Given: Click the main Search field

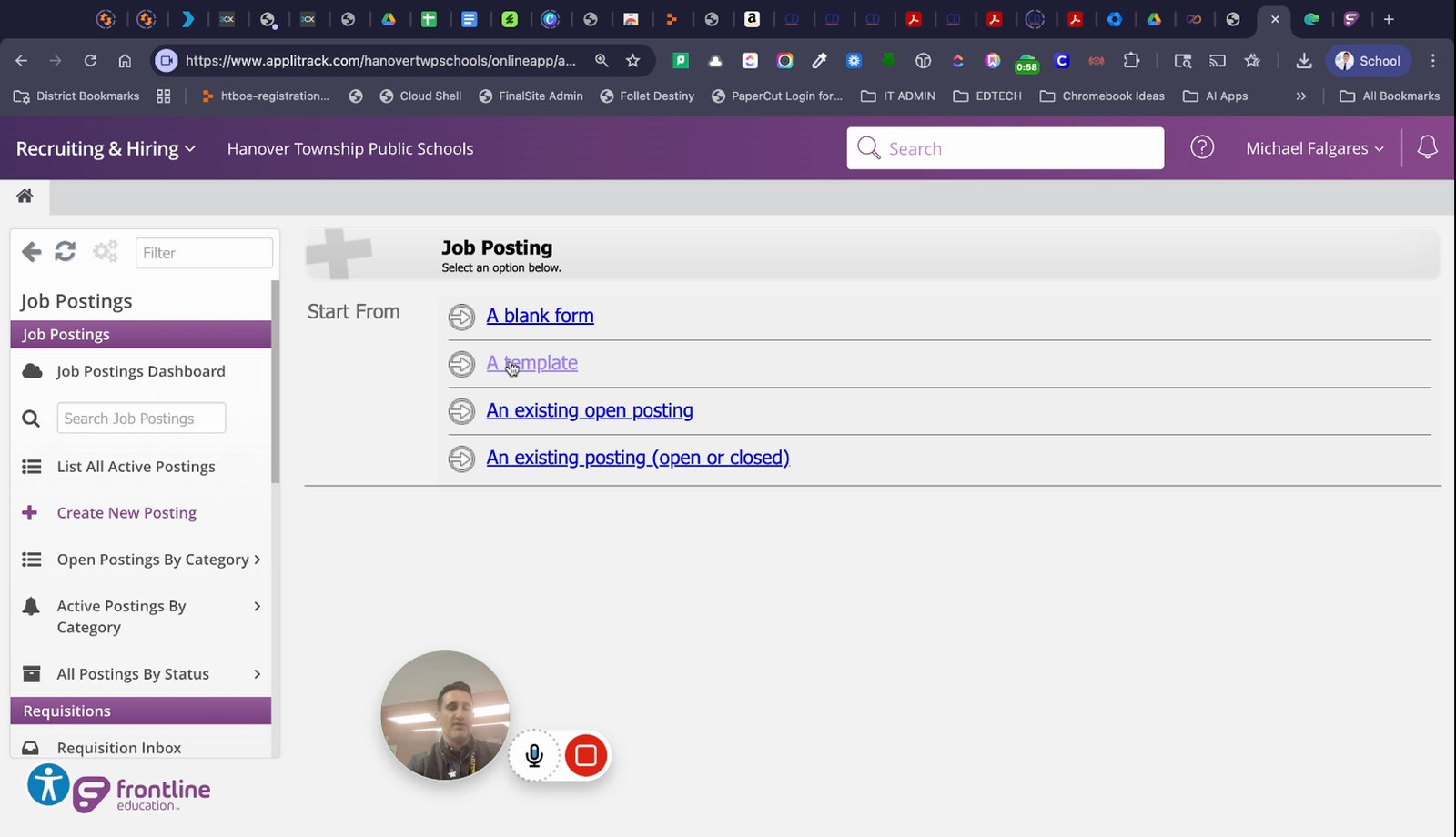Looking at the screenshot, I should [x=1006, y=148].
